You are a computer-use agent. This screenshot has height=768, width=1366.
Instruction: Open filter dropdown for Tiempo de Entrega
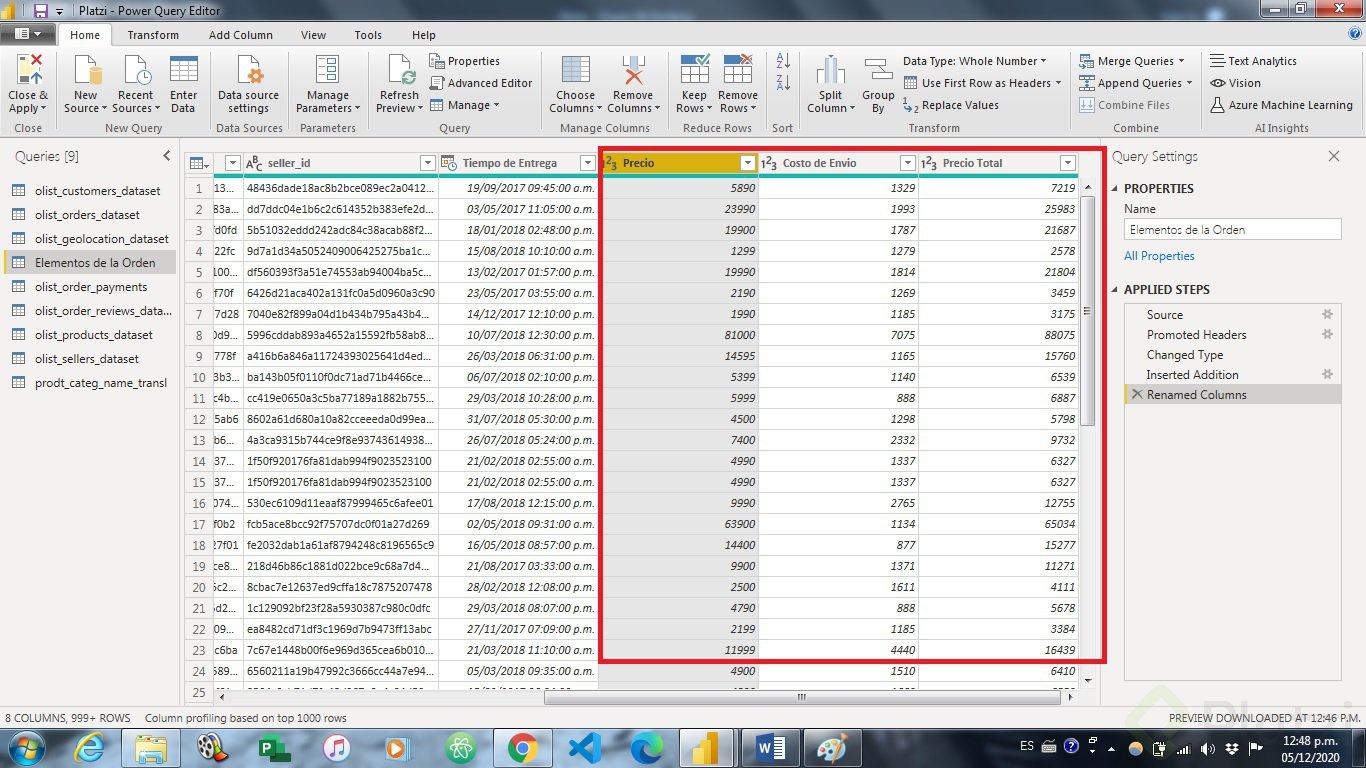(588, 163)
